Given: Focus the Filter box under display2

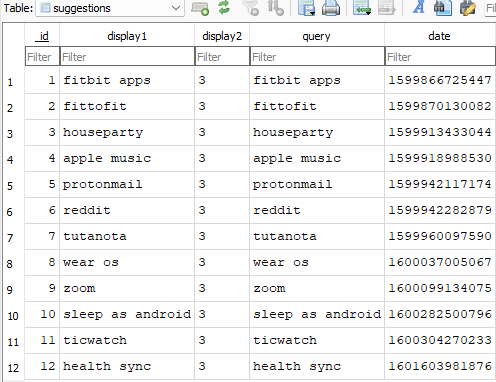Looking at the screenshot, I should click(222, 57).
